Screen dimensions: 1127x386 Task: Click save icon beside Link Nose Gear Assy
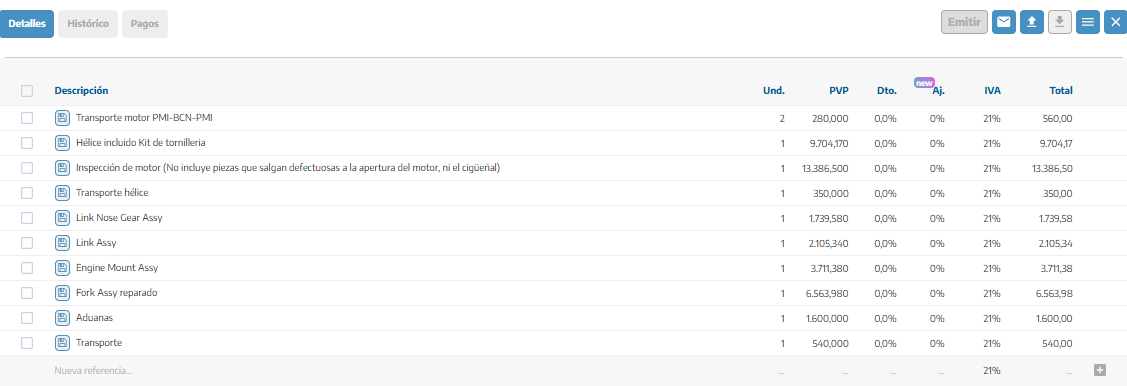(63, 218)
